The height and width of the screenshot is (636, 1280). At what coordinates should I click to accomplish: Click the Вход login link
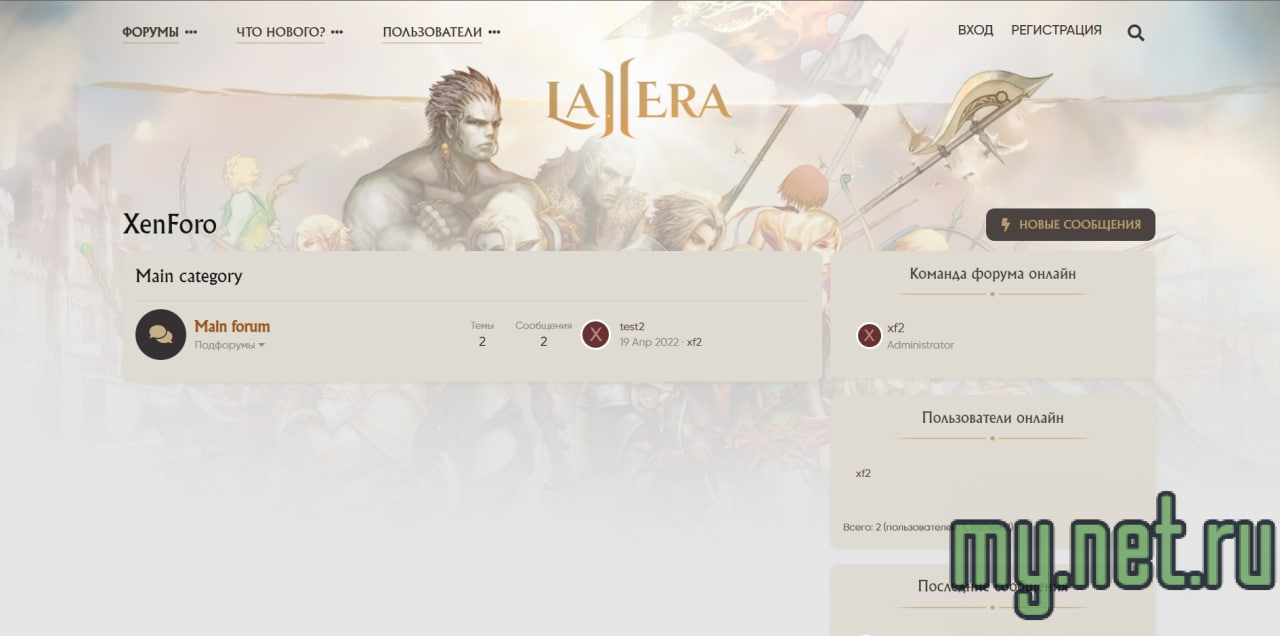975,30
